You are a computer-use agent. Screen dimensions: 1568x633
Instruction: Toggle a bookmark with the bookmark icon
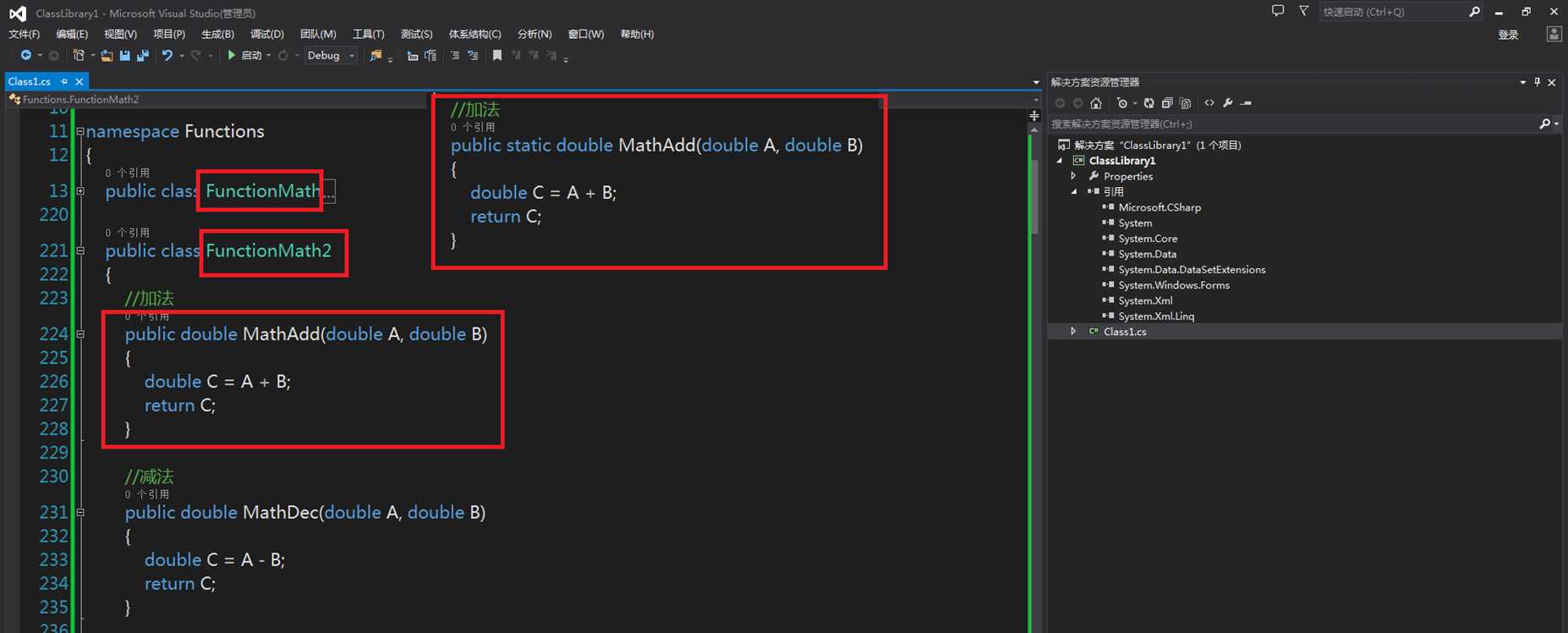tap(497, 56)
